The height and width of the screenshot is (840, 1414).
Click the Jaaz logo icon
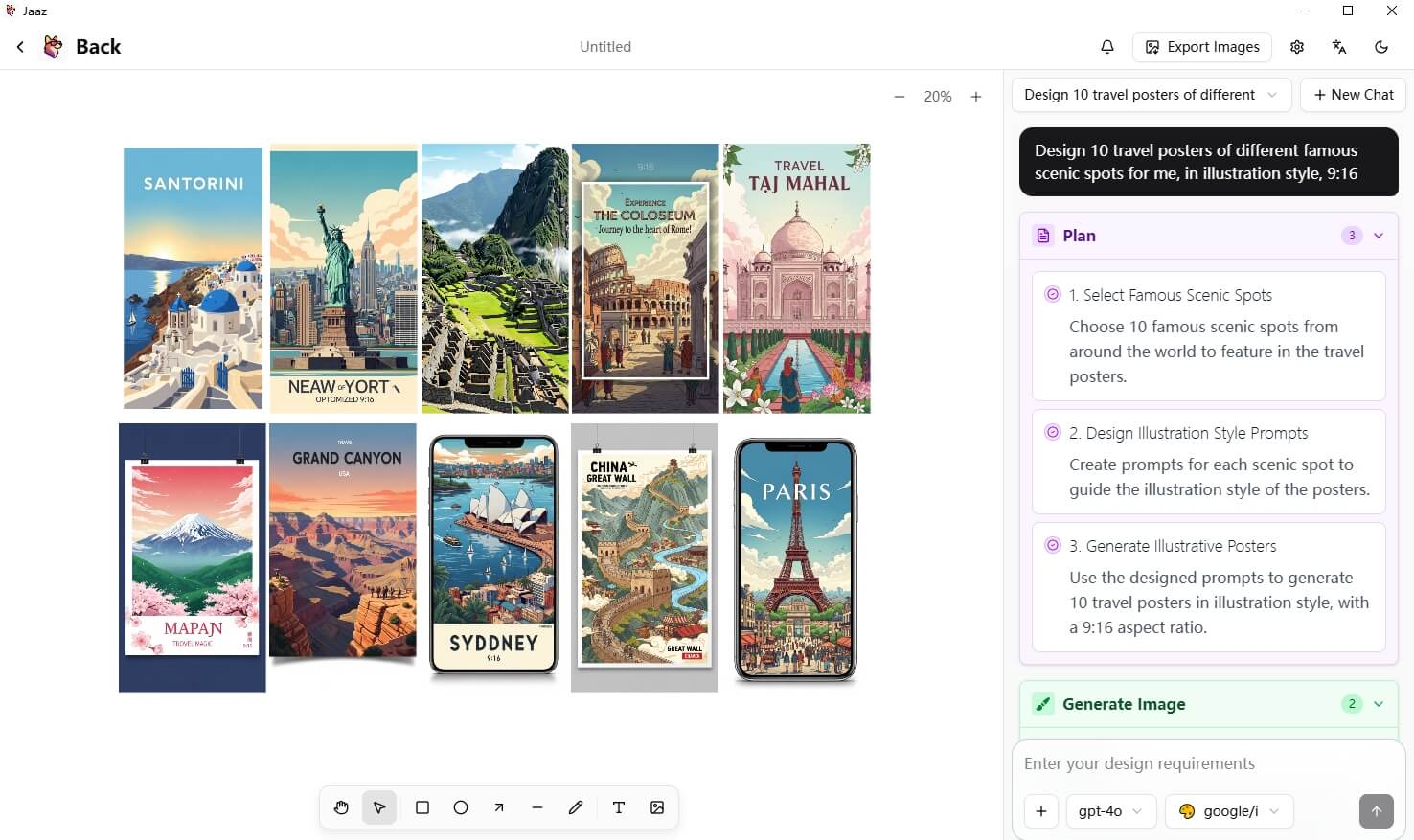pos(54,46)
